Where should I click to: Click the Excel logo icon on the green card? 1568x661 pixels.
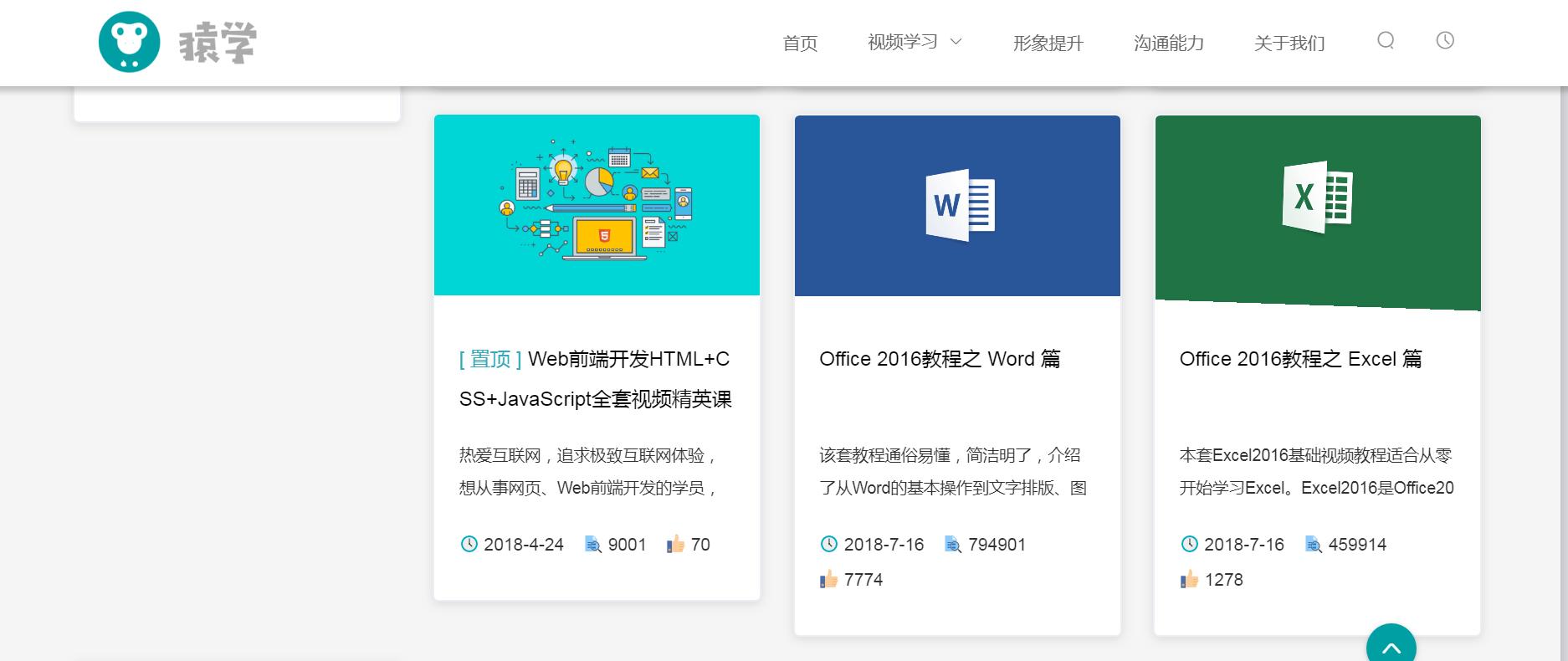pos(1317,197)
